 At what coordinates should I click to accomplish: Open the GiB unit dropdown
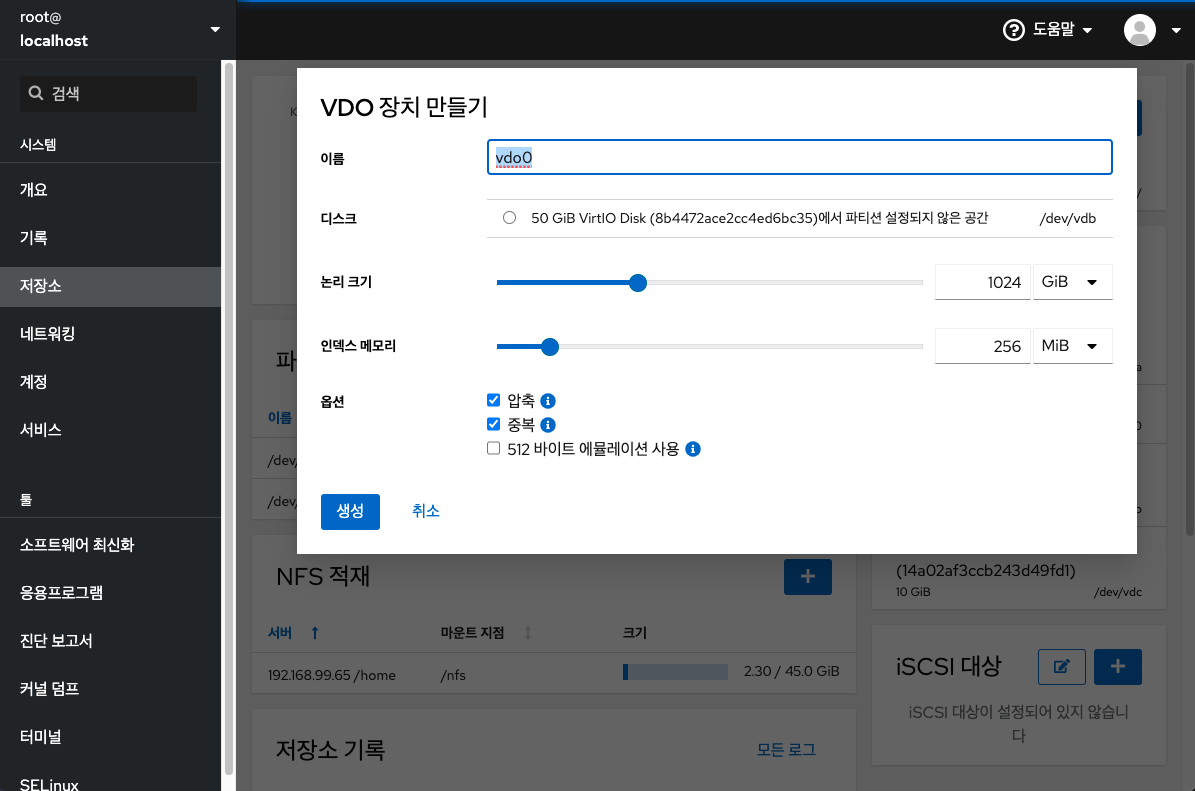pyautogui.click(x=1072, y=282)
